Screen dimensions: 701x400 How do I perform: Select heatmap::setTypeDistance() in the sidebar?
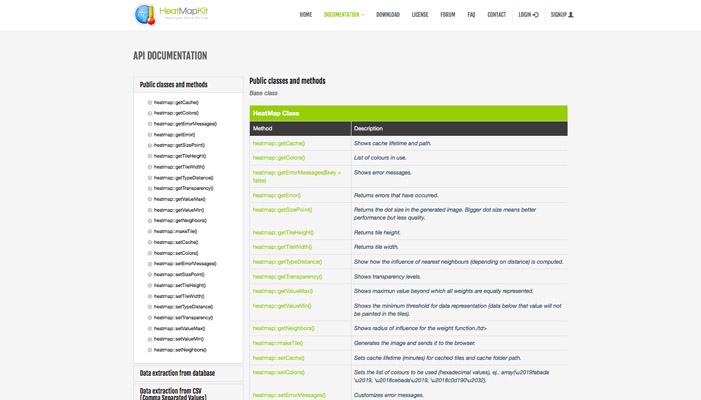pos(183,307)
